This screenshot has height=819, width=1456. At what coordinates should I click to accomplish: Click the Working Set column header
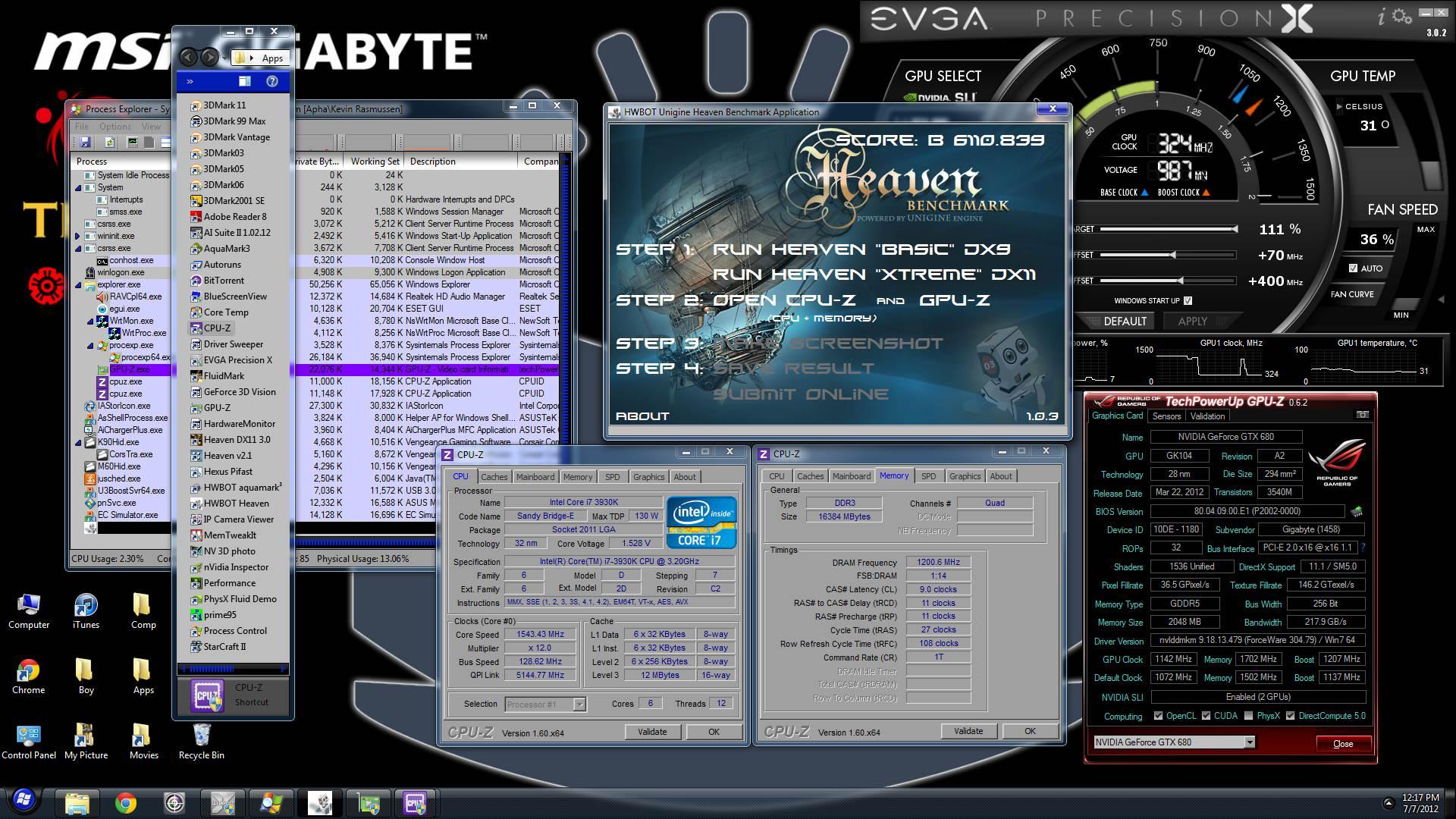[375, 162]
